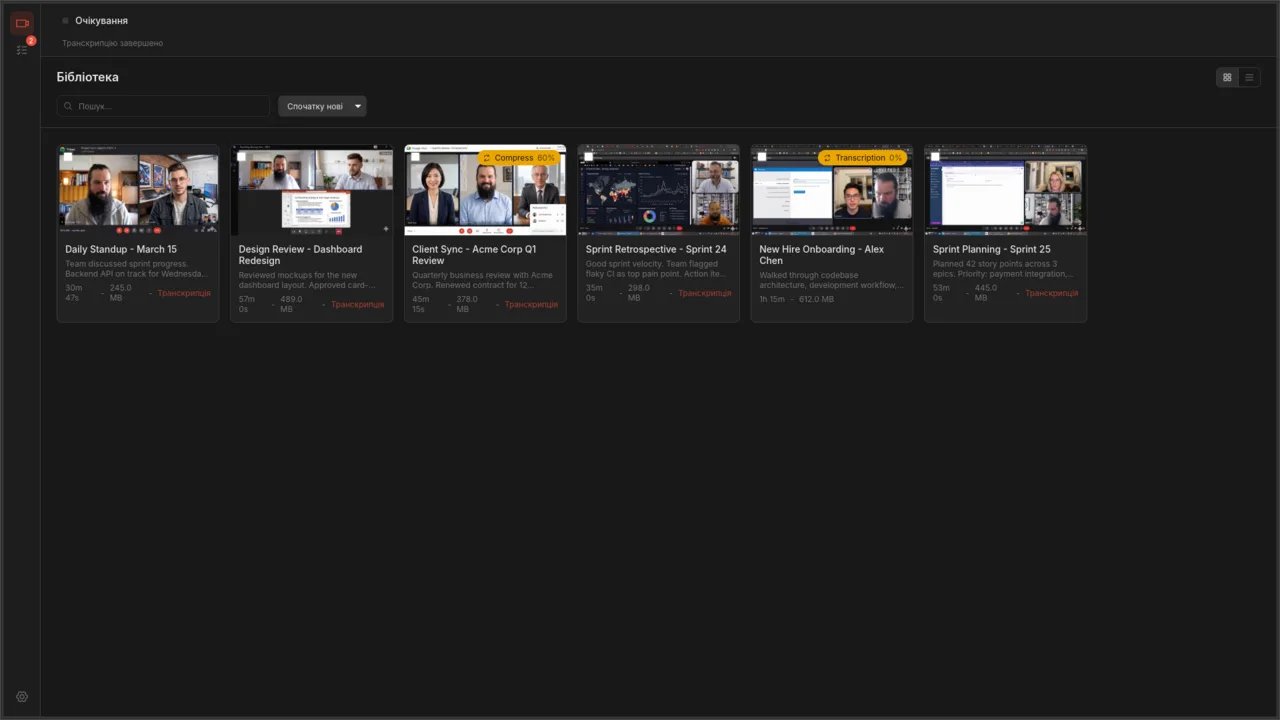Click the 489.0 MB file size

291,304
